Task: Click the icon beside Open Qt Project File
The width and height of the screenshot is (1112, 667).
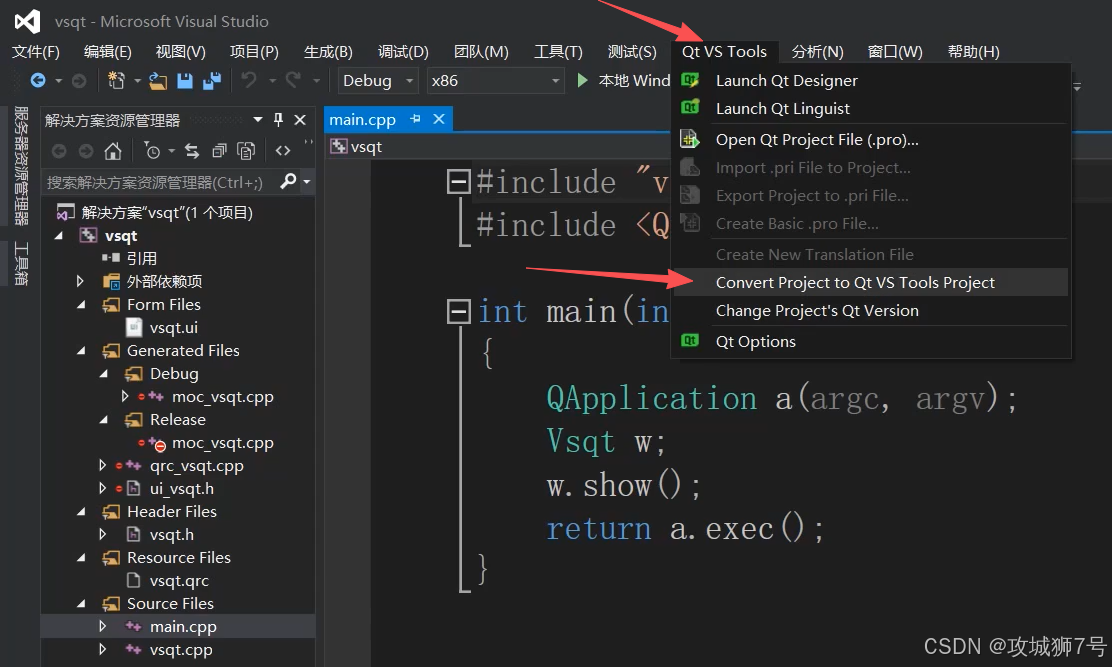Action: pyautogui.click(x=690, y=139)
